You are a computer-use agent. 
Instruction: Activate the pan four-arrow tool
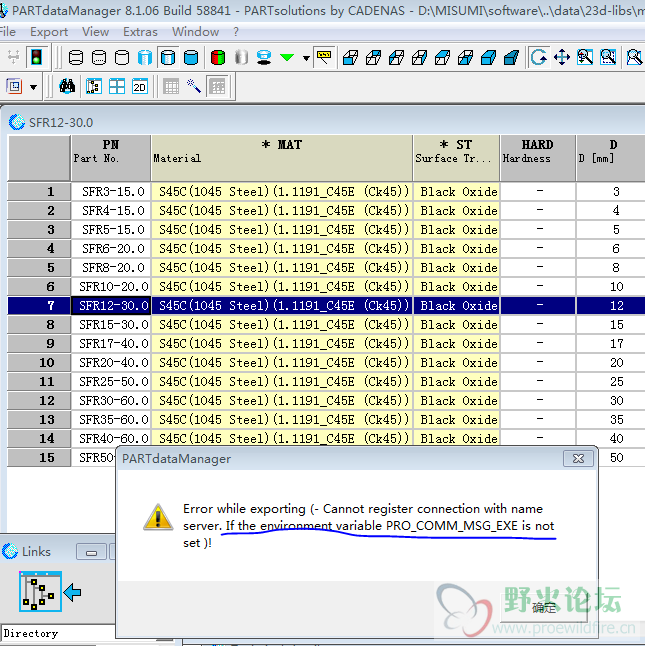[x=562, y=57]
